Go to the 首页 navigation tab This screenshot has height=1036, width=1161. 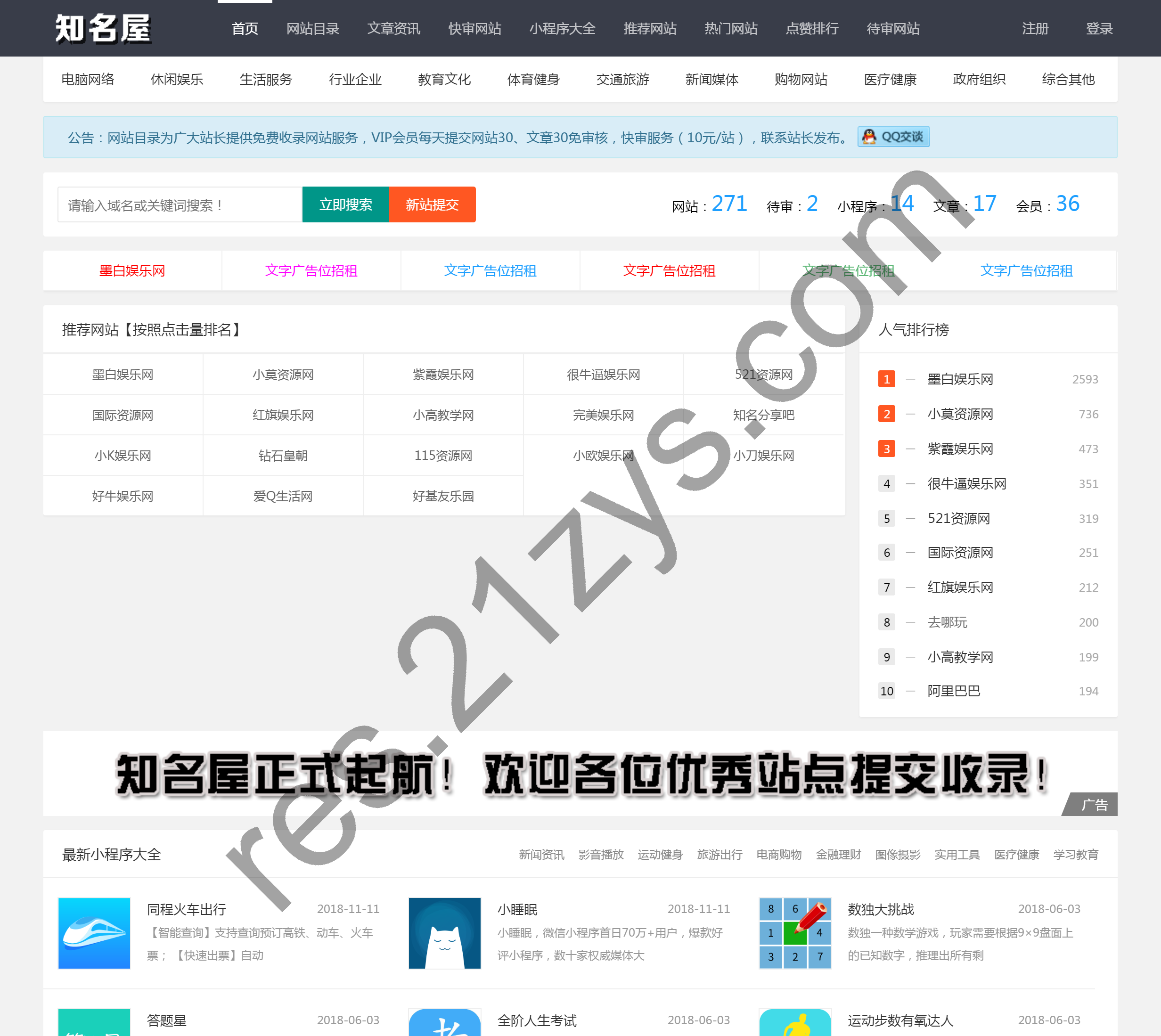pyautogui.click(x=245, y=28)
